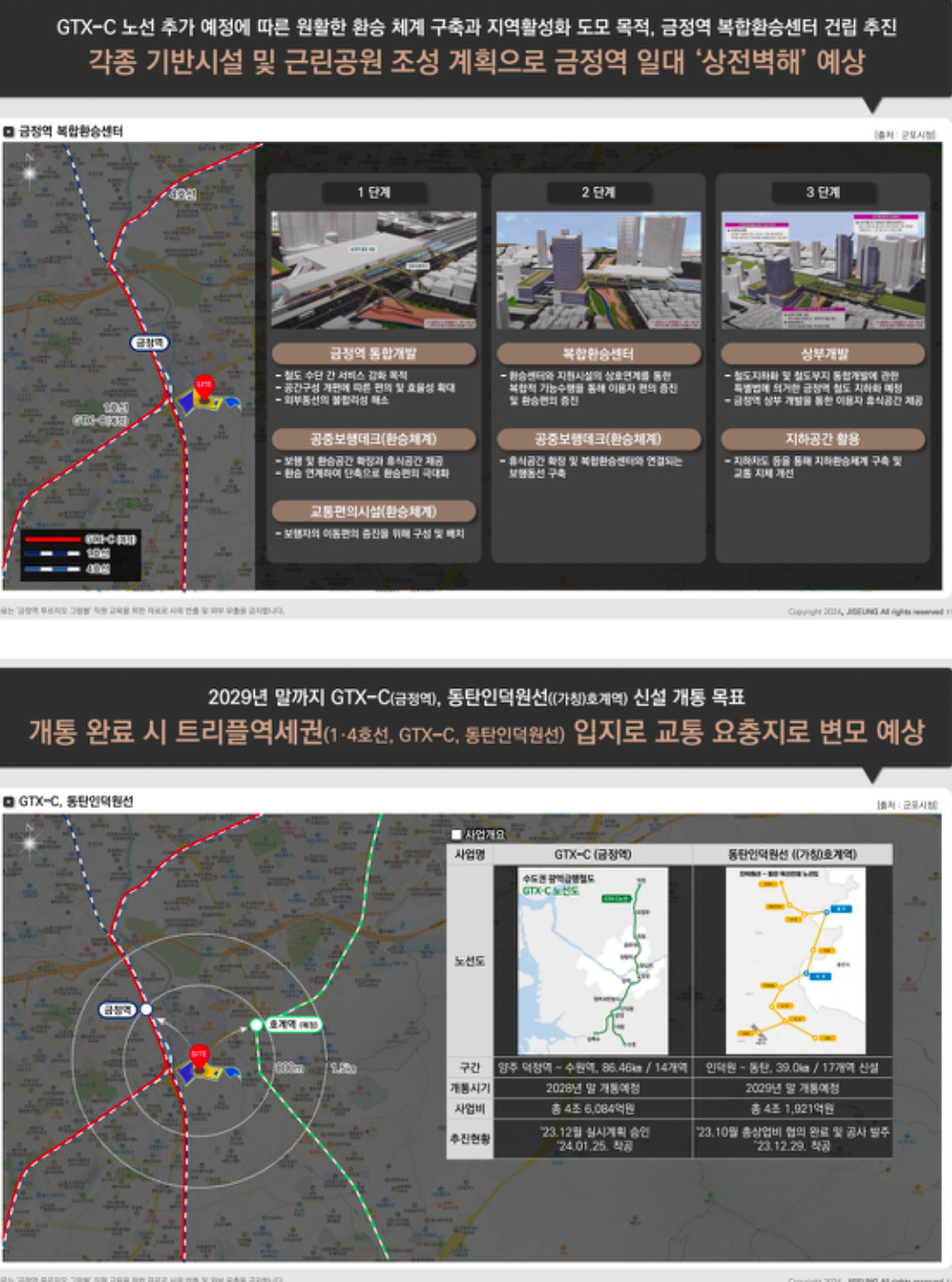Select the 2 단계 stage tab
Image resolution: width=952 pixels, height=1282 pixels.
pos(597,193)
